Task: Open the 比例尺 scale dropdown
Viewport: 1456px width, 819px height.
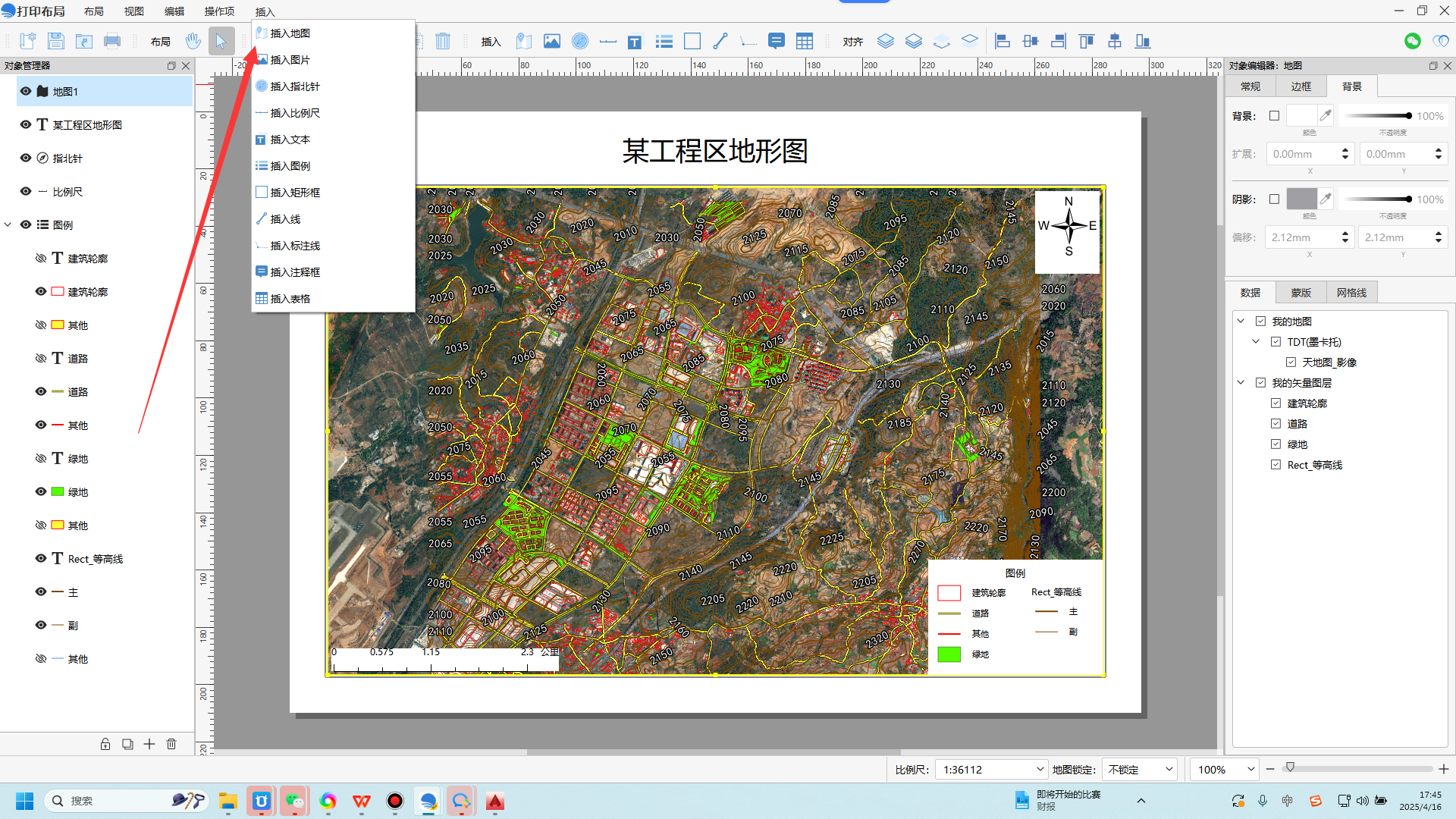Action: (x=1040, y=769)
